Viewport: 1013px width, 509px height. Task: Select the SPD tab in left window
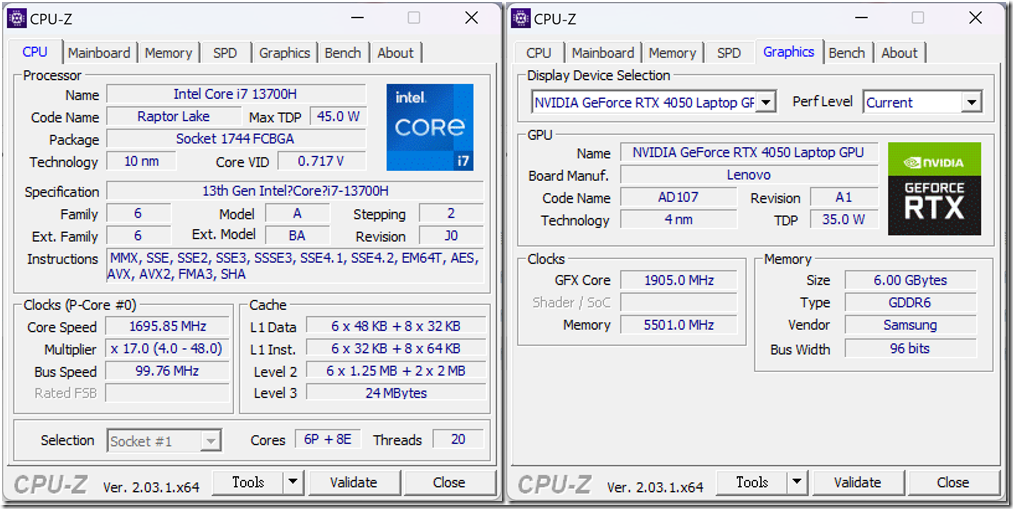pyautogui.click(x=225, y=53)
